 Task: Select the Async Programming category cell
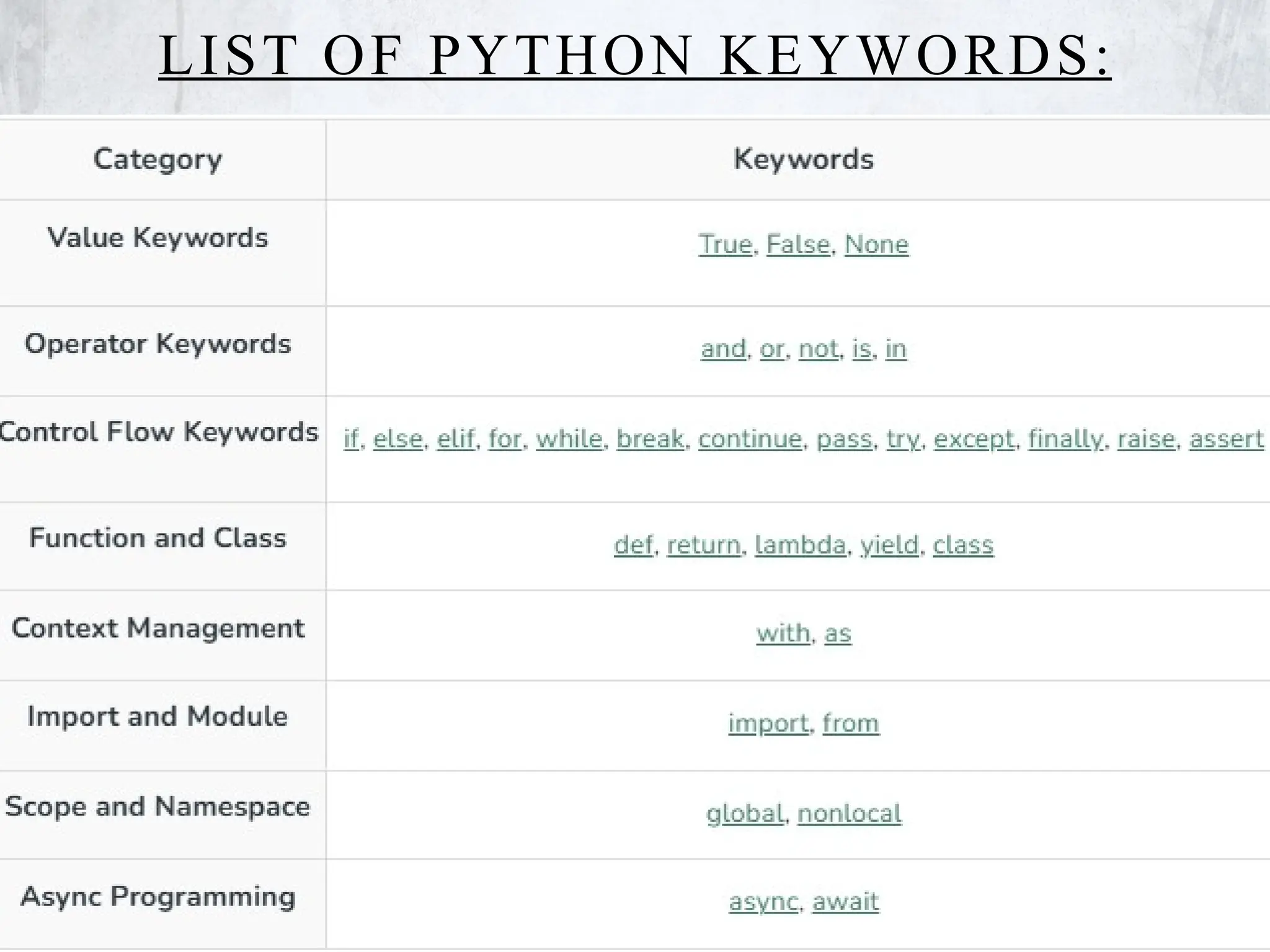point(158,897)
